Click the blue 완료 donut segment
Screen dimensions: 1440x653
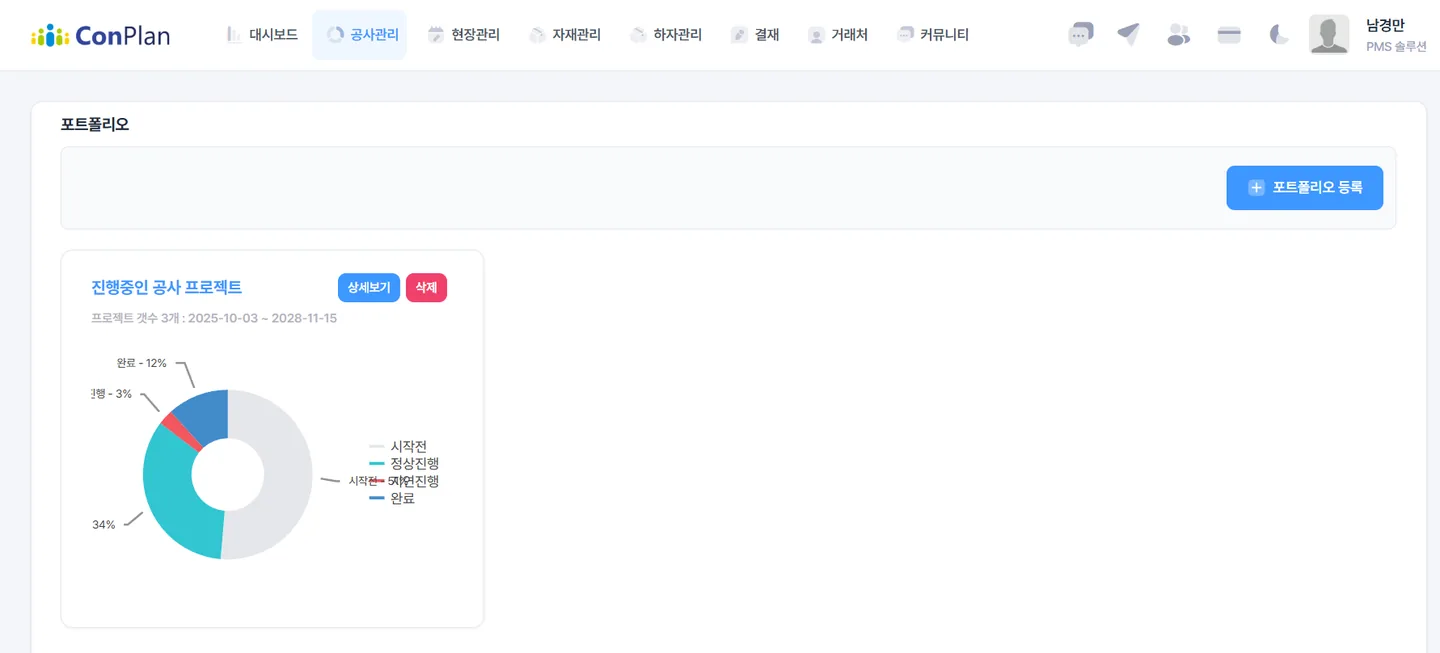(x=205, y=417)
